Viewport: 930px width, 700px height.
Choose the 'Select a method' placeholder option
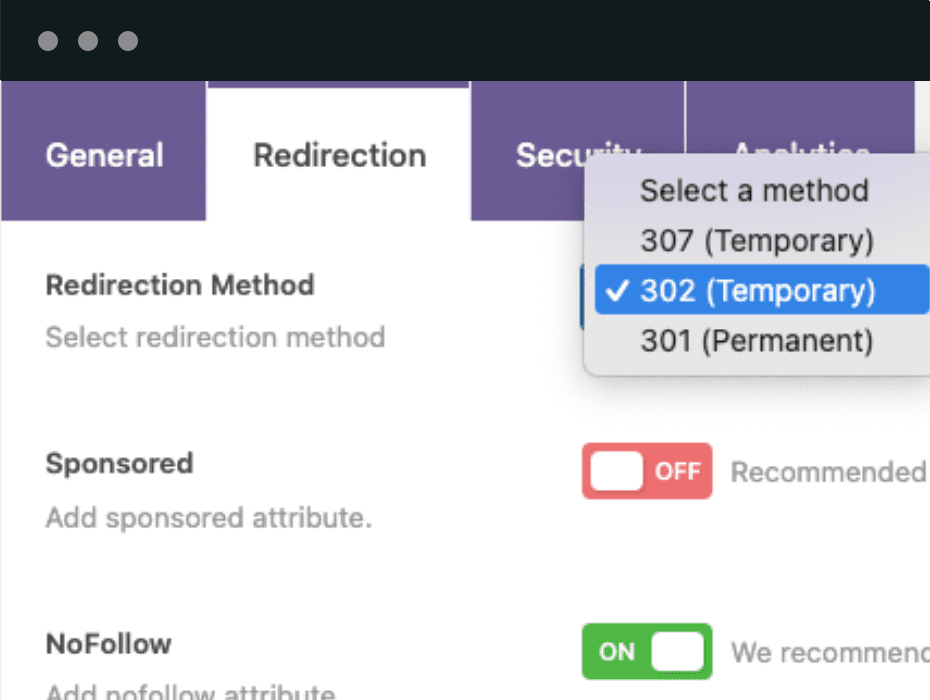click(754, 190)
